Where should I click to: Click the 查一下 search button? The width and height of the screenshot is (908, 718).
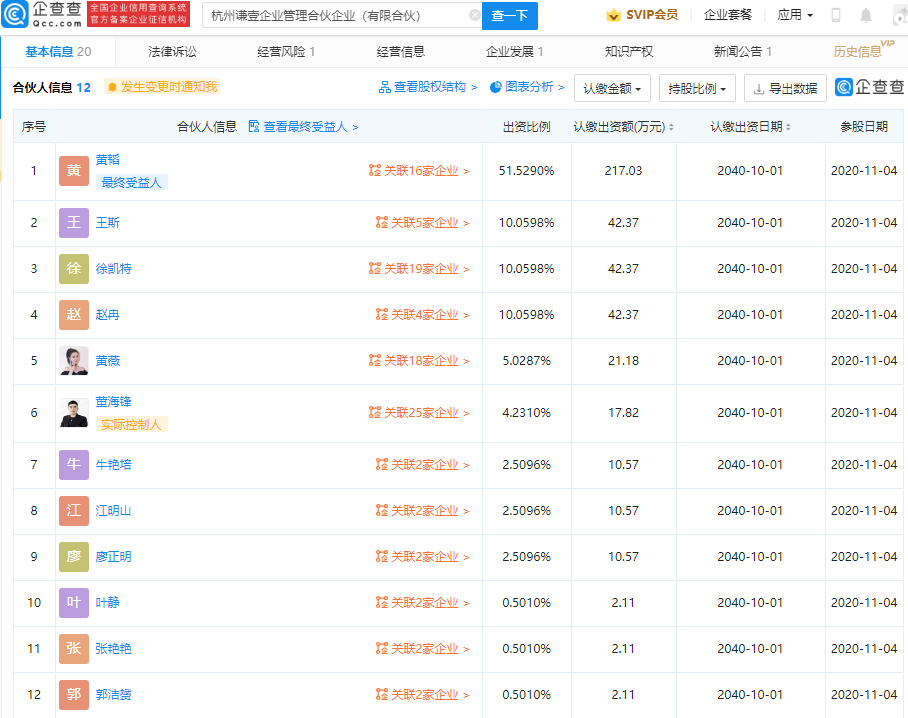[x=512, y=16]
